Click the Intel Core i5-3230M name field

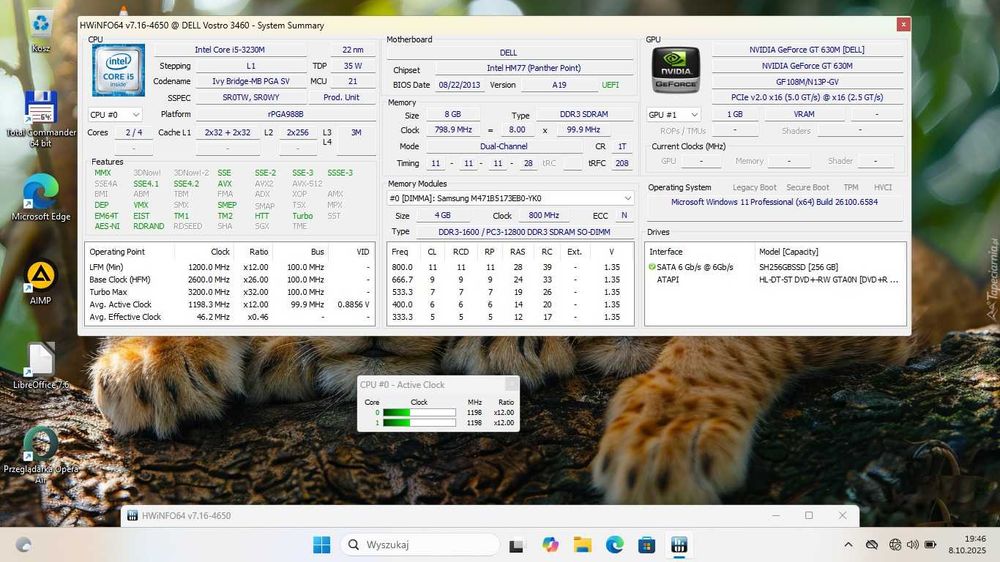tap(230, 50)
